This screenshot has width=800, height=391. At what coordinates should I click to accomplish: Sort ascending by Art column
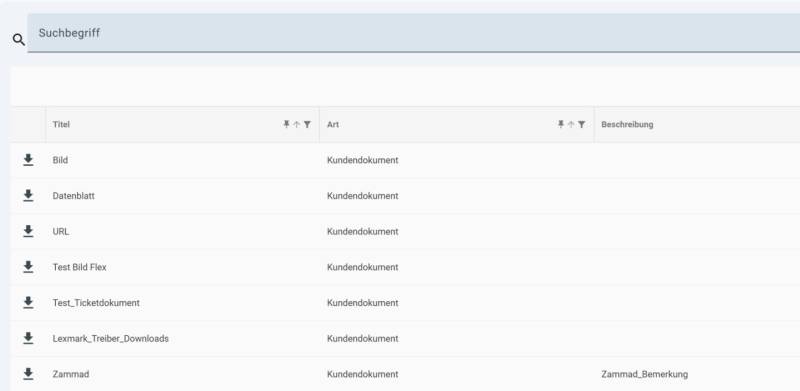571,124
